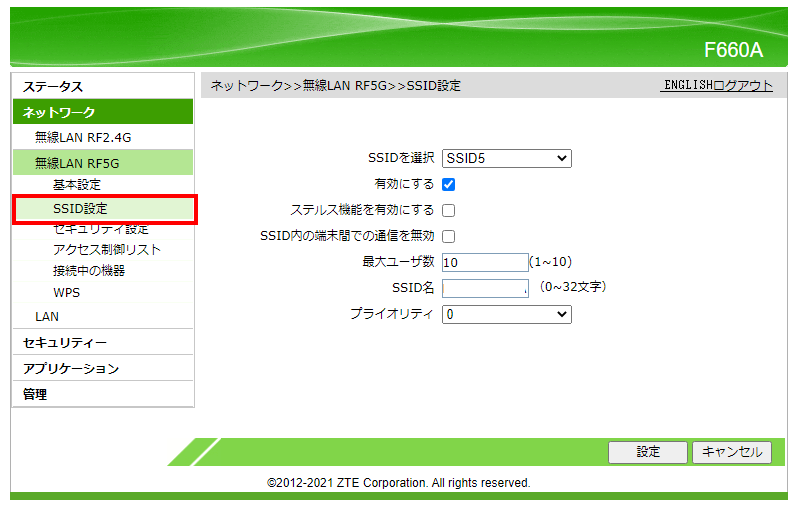This screenshot has width=800, height=506.
Task: Open セキュリティ設定 page
Action: pyautogui.click(x=103, y=230)
